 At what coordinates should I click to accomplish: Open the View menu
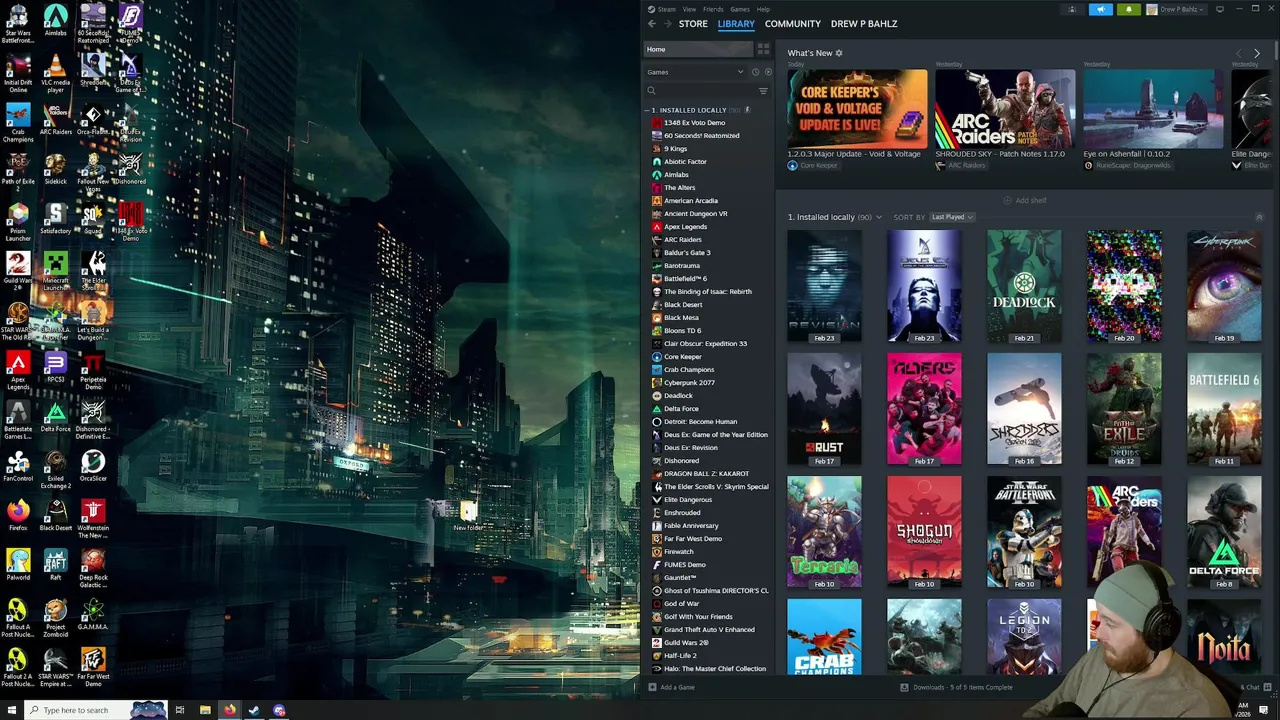pyautogui.click(x=689, y=9)
